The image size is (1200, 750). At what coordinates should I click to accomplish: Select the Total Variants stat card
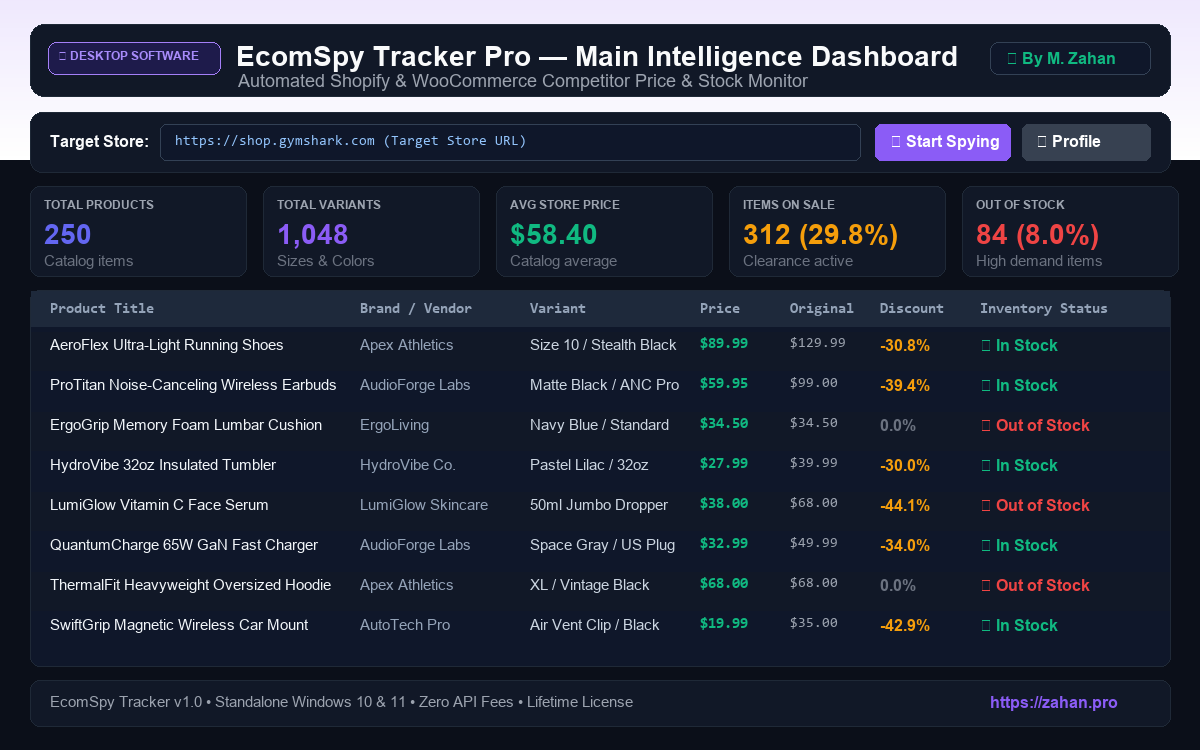tap(371, 231)
